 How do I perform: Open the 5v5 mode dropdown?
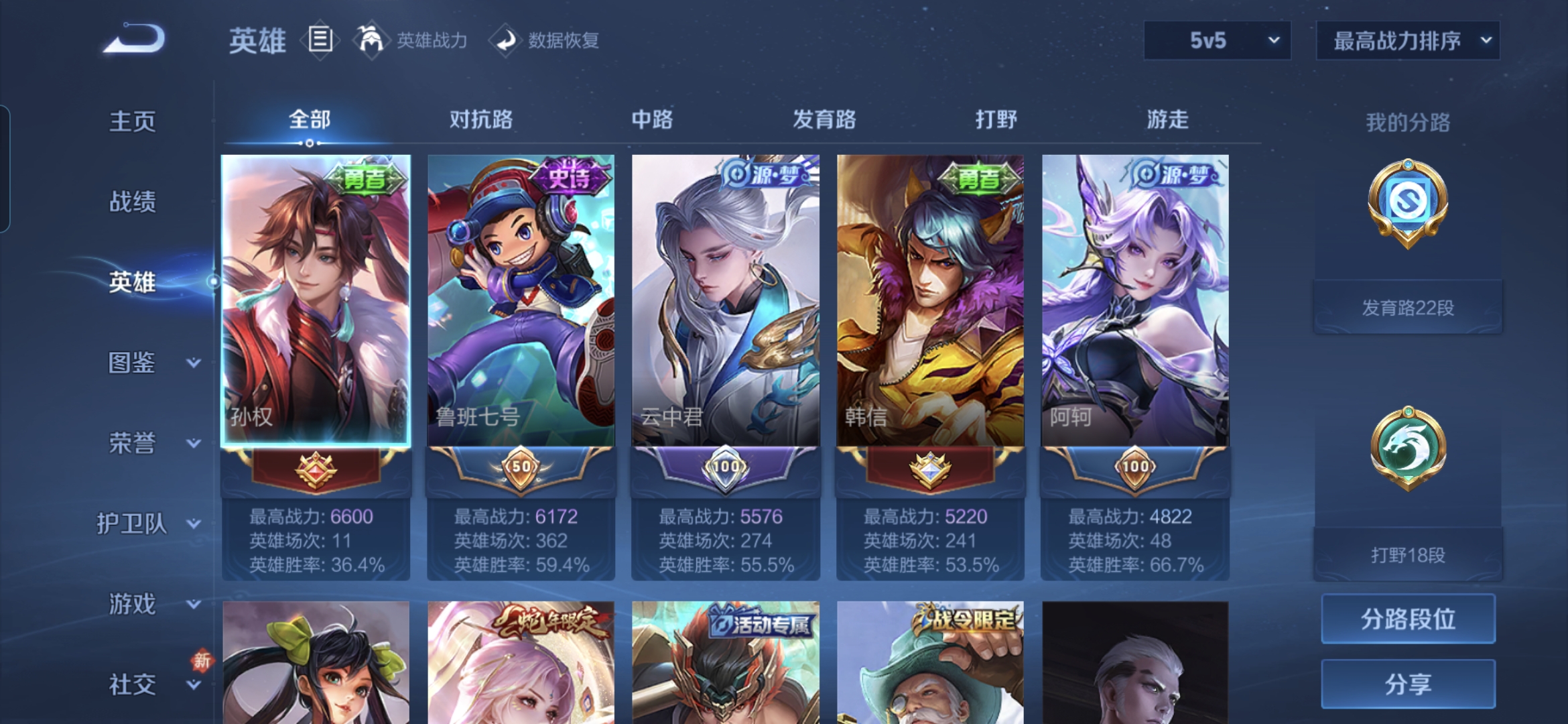pos(1217,40)
